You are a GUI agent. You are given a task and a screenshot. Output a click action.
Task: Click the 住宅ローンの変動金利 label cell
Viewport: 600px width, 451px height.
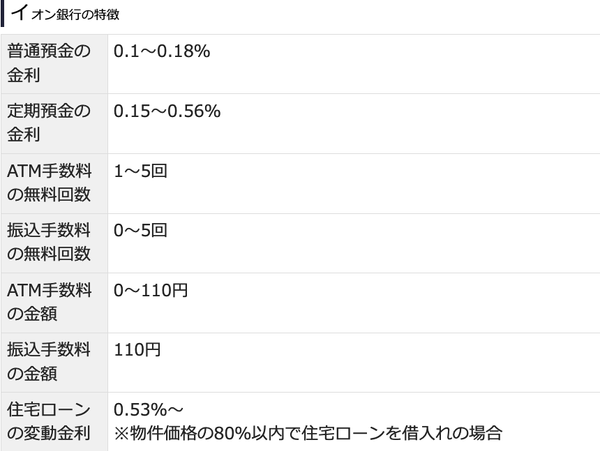coord(53,421)
